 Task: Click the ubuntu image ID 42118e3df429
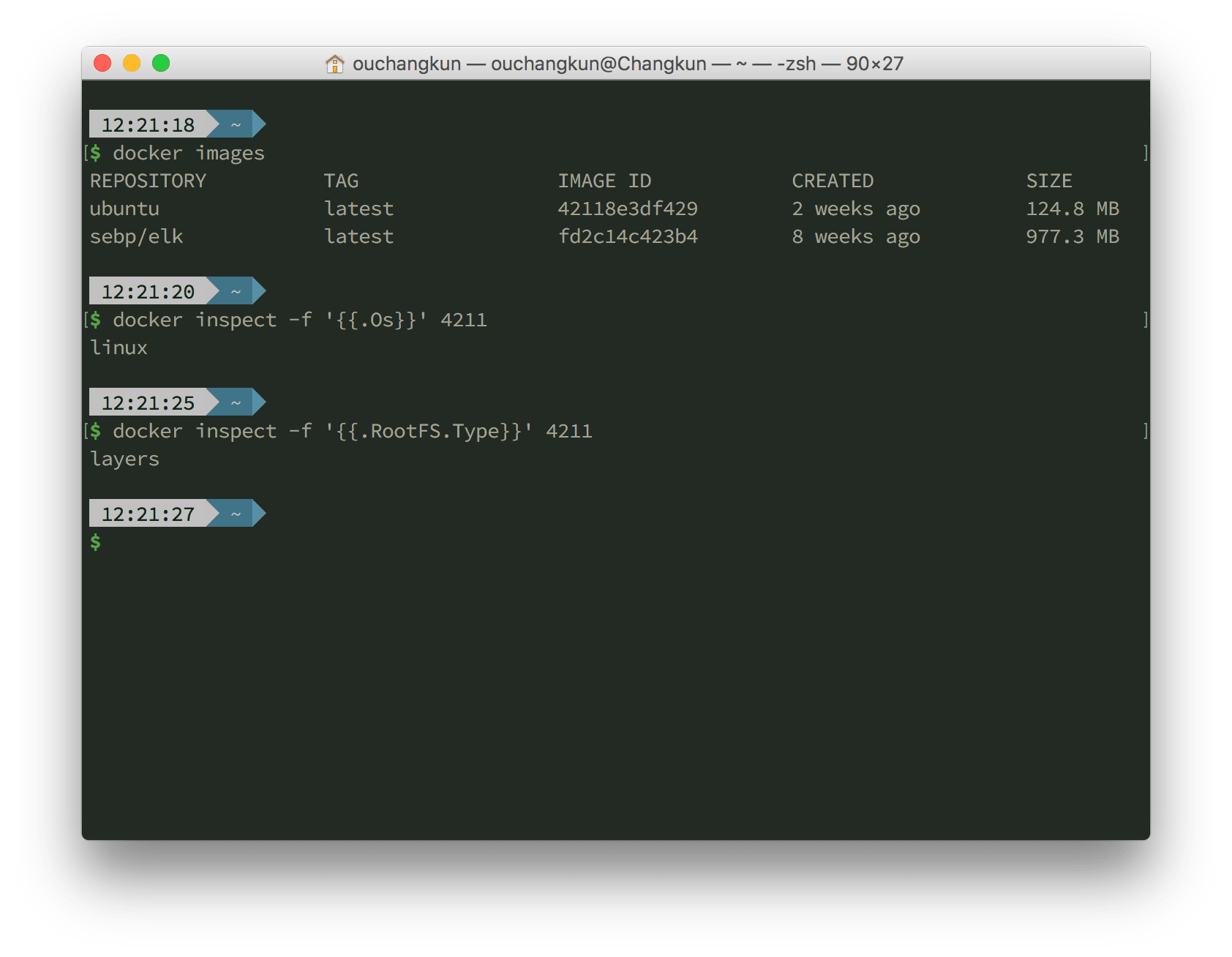(x=628, y=209)
